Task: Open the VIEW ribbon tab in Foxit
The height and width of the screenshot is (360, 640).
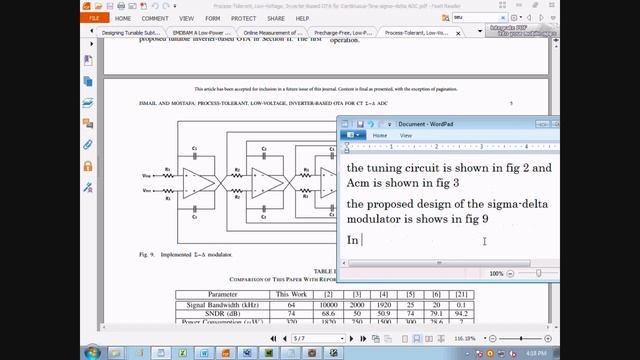Action: pyautogui.click(x=187, y=18)
